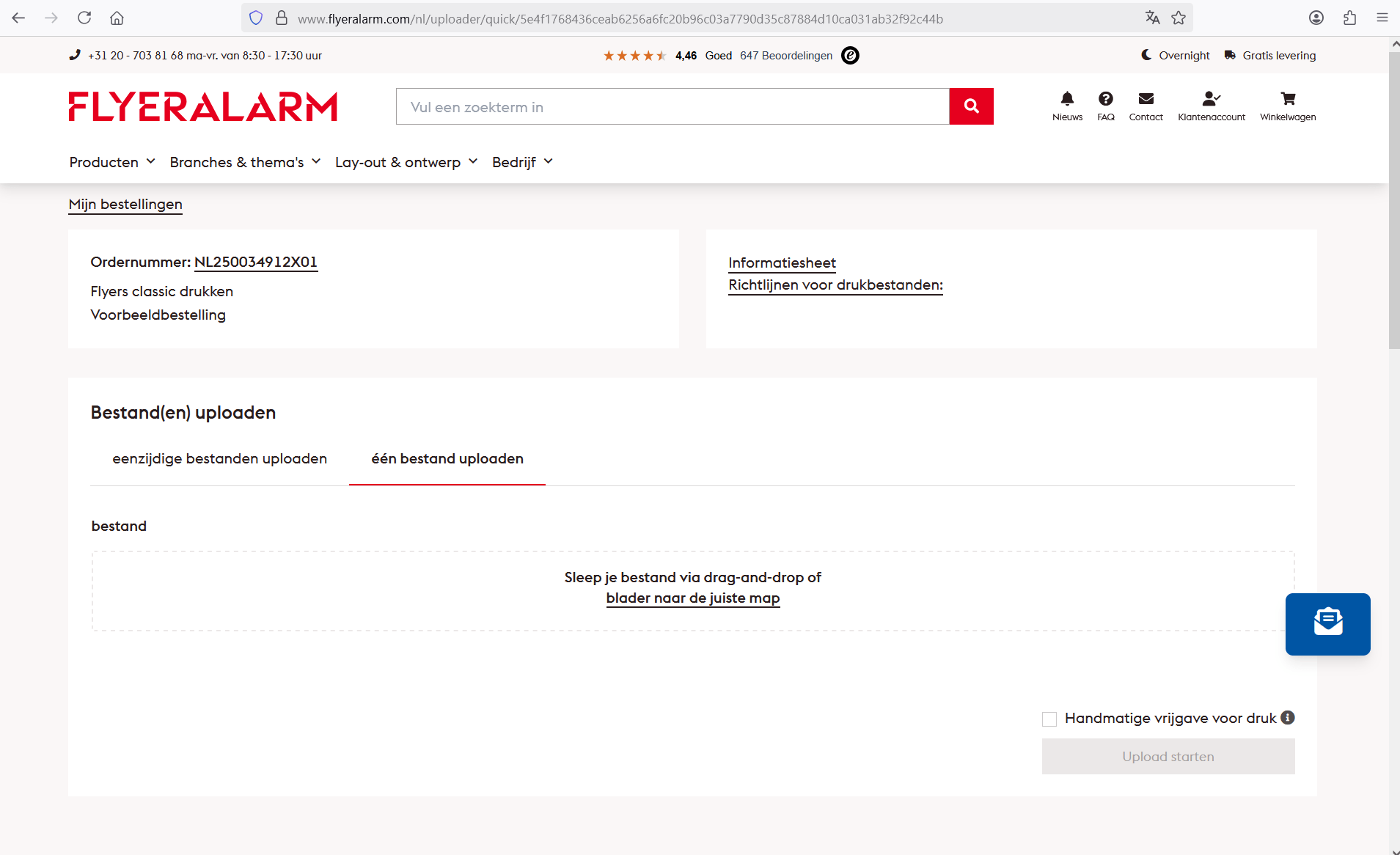Click the browser translate page icon
Screen dimensions: 1400x855
[x=1152, y=18]
